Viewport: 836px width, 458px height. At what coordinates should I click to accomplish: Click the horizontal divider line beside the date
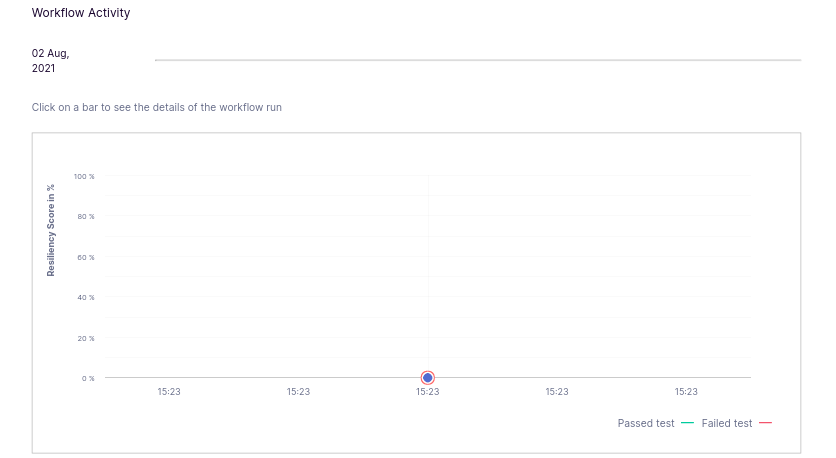tap(478, 60)
